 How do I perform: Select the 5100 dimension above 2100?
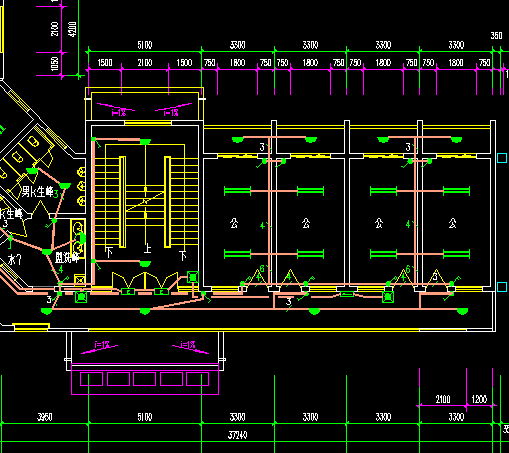145,45
